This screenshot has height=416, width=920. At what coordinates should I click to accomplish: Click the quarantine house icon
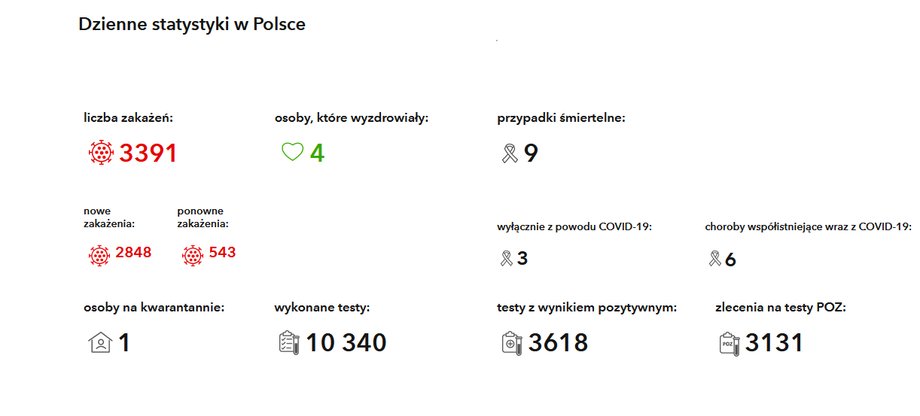100,342
